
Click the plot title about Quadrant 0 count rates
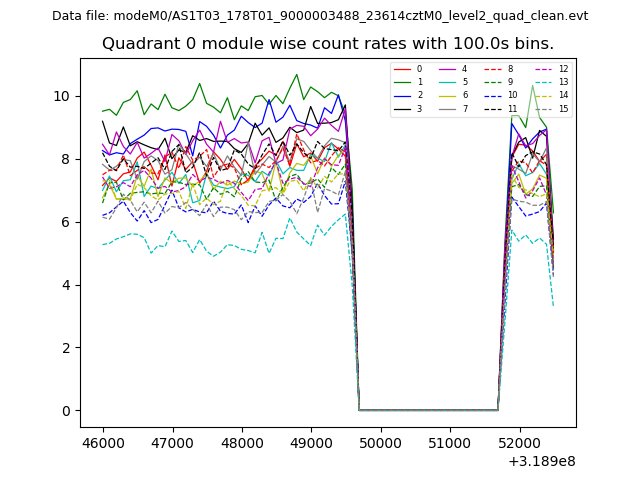328,44
